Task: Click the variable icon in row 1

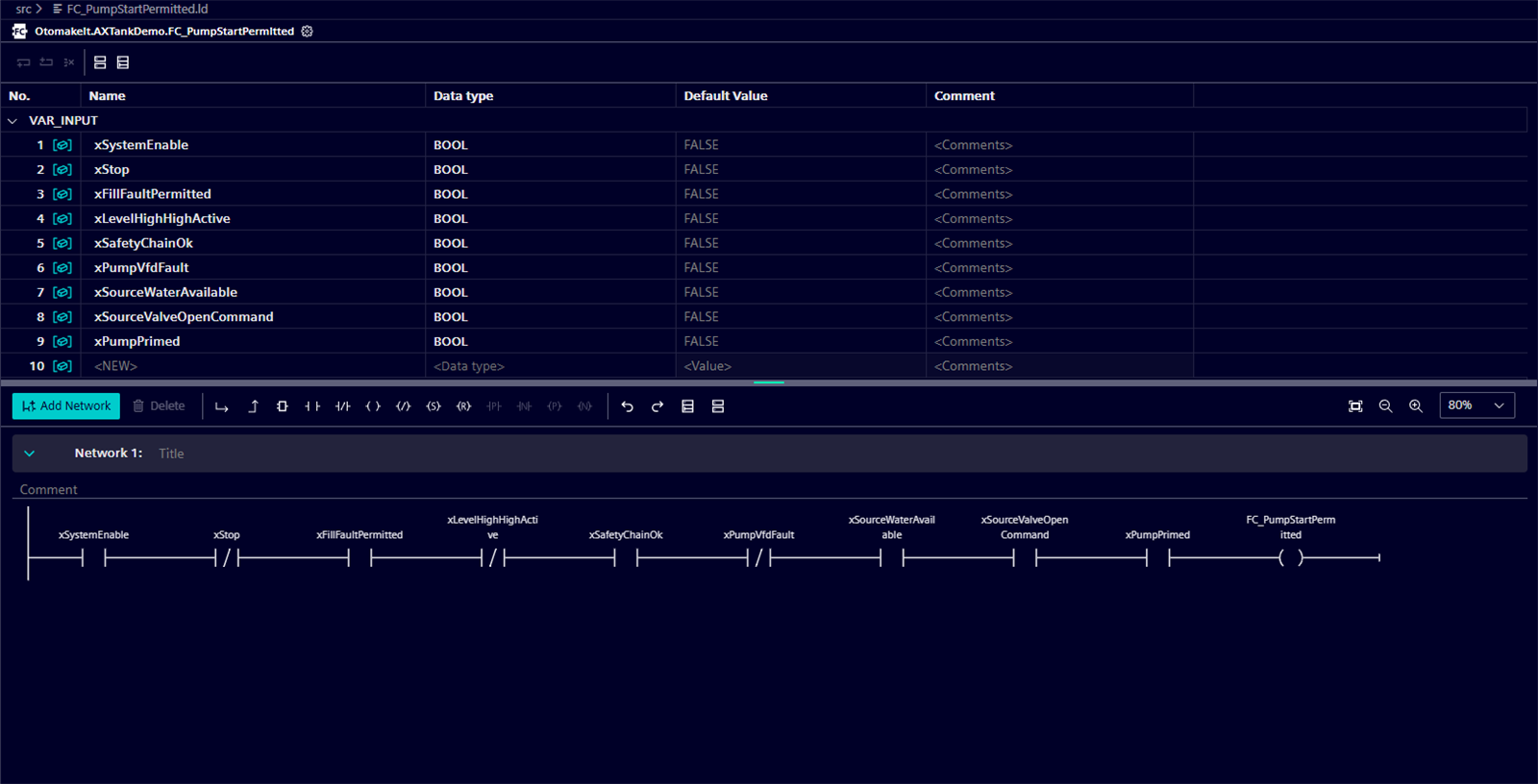Action: click(x=62, y=145)
